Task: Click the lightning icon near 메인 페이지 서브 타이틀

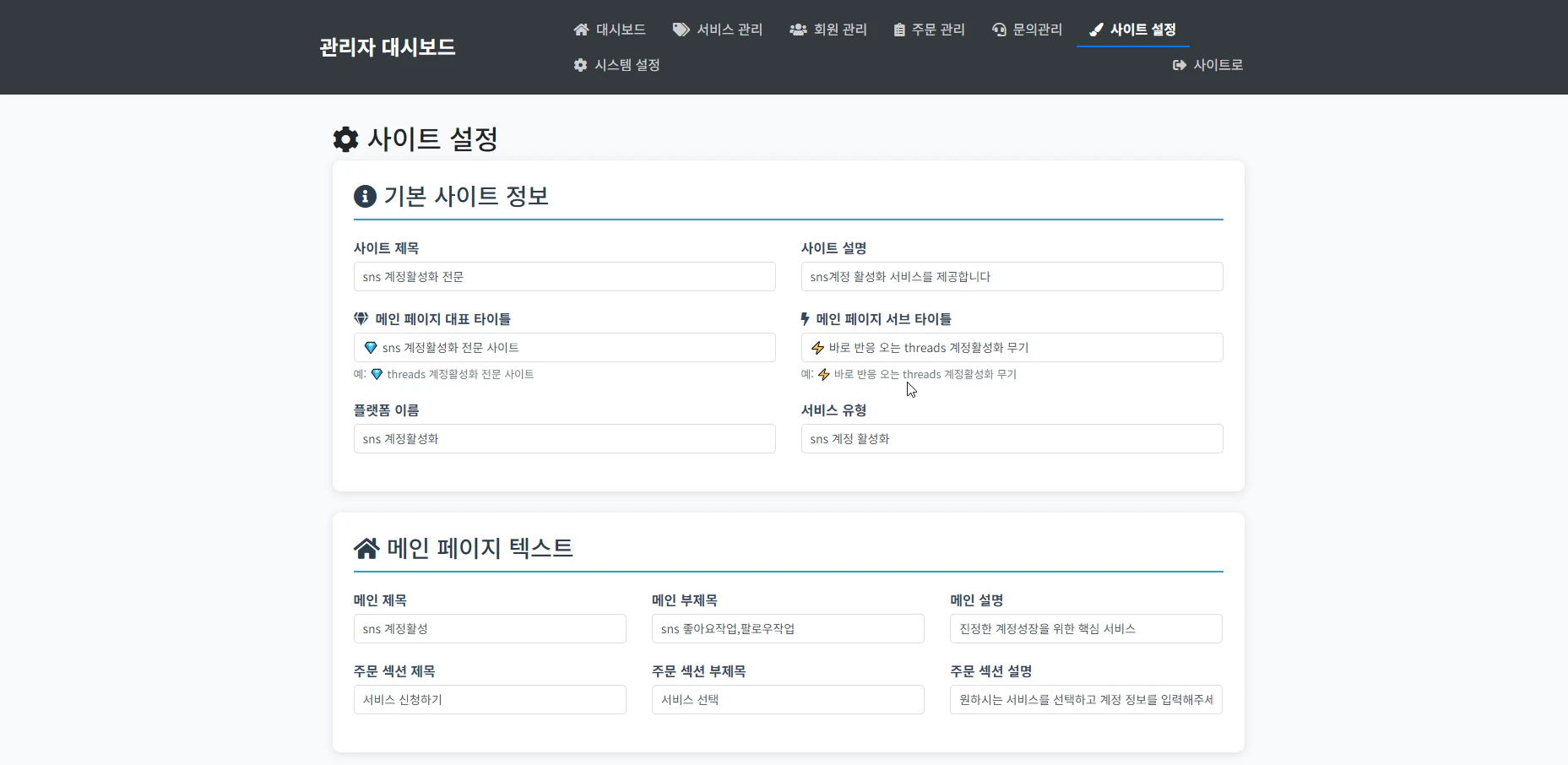Action: point(803,318)
